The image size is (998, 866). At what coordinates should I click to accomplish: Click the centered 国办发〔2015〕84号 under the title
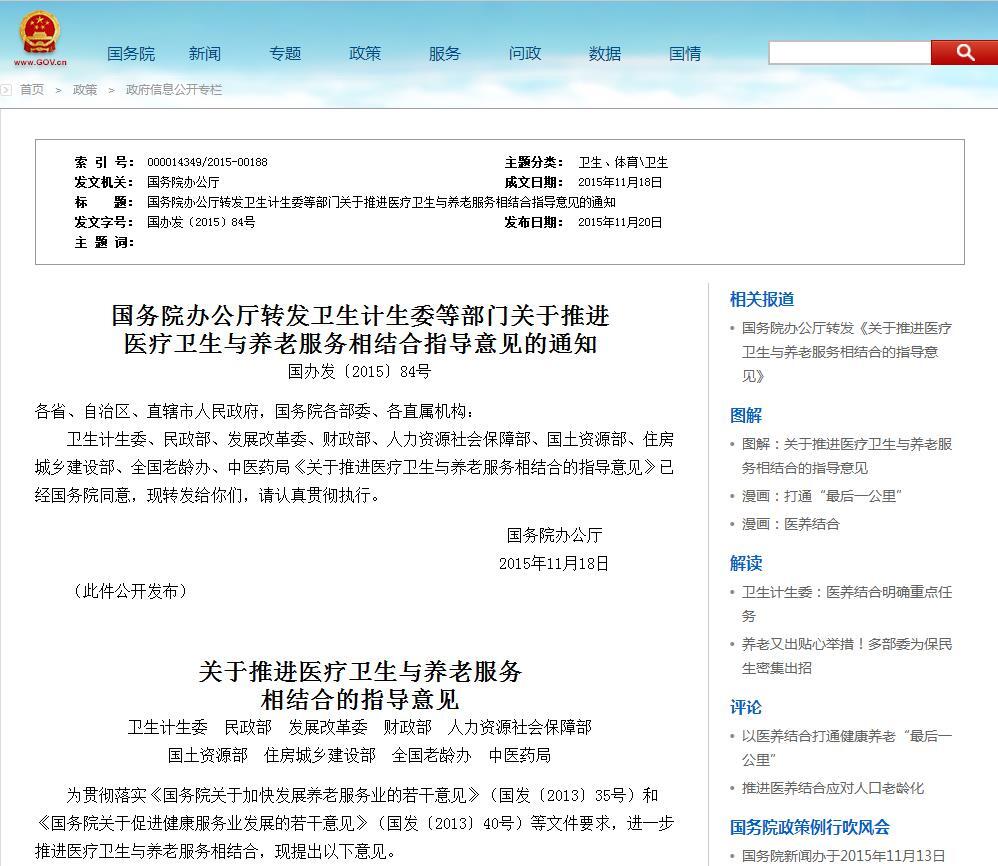(360, 371)
